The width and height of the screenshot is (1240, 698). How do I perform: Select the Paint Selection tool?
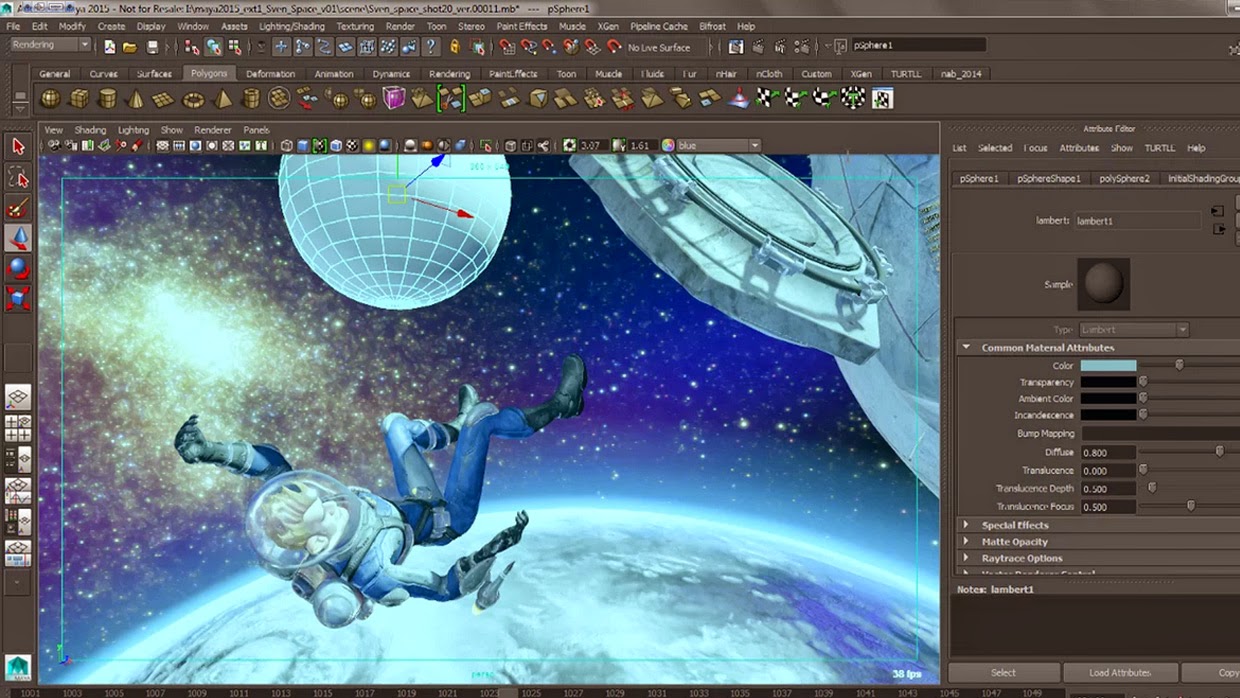tap(17, 207)
